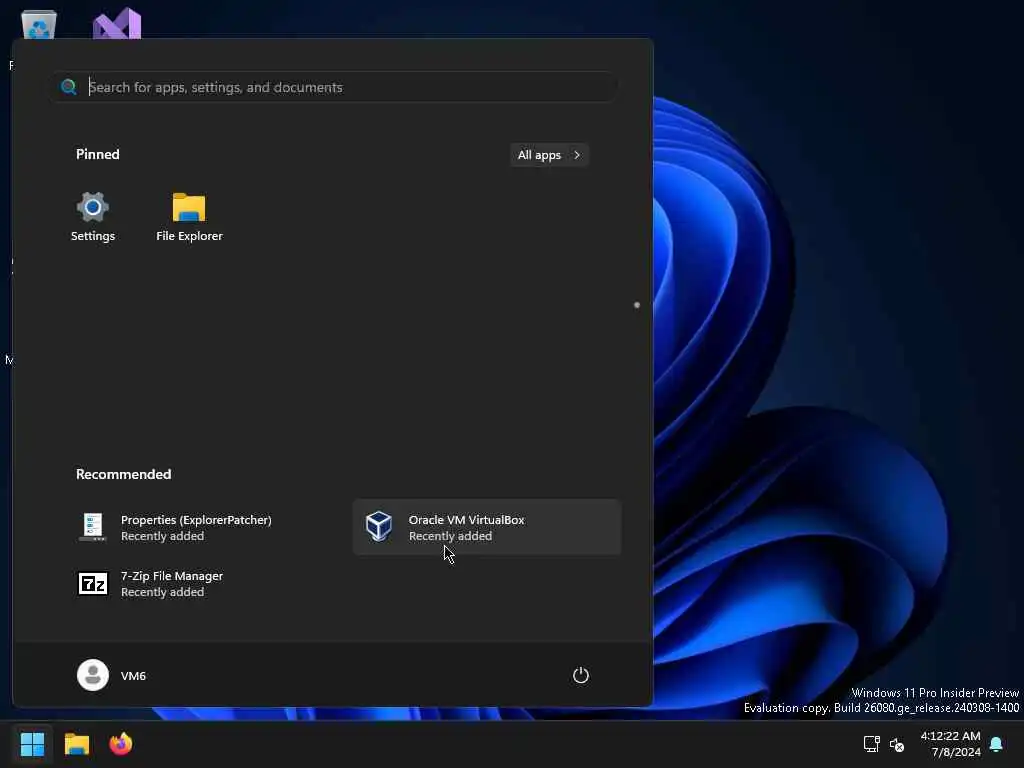Screen dimensions: 1024x768
Task: Launch Oracle VM VirtualBox recommended item
Action: [x=487, y=528]
